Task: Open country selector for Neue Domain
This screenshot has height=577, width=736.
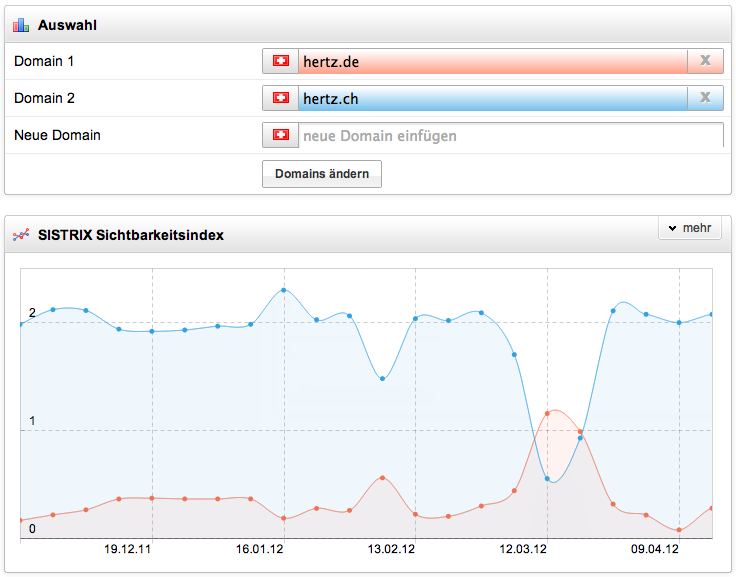Action: coord(280,135)
